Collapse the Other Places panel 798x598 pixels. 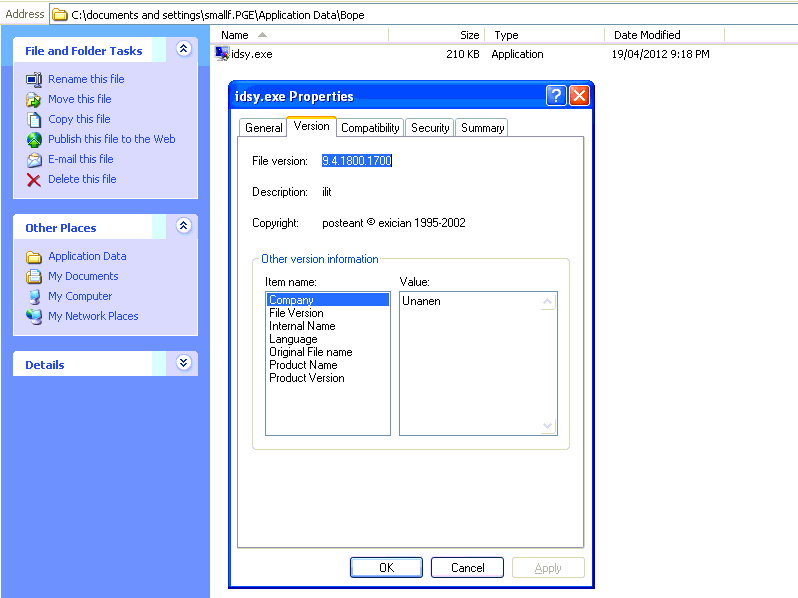tap(184, 225)
